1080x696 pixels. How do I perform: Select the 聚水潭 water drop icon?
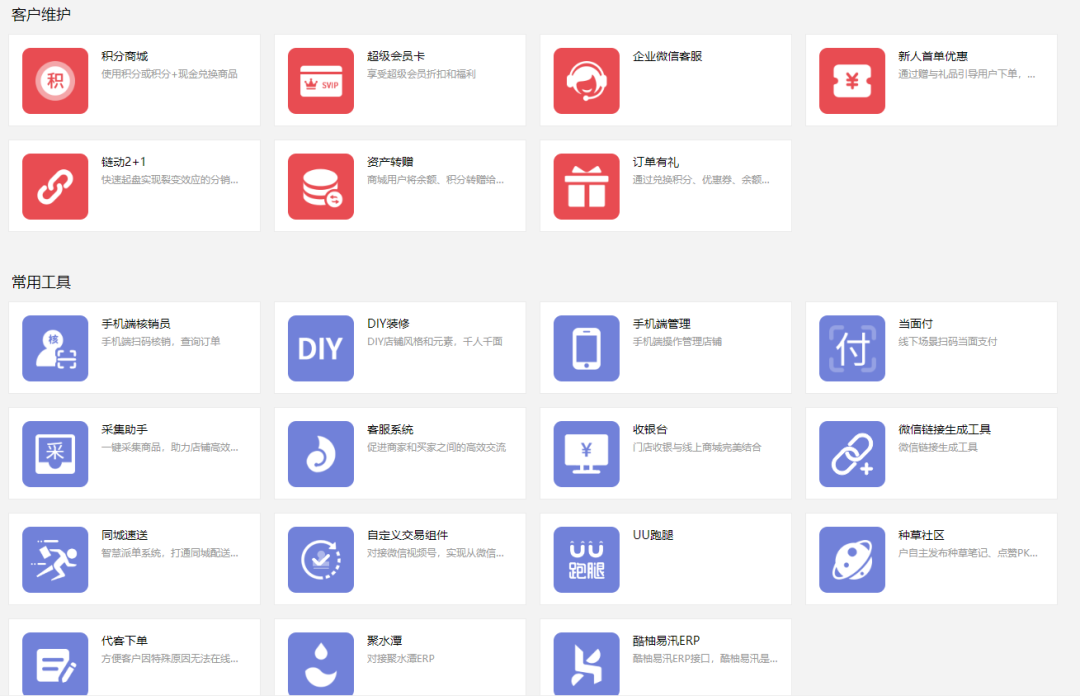[x=320, y=663]
